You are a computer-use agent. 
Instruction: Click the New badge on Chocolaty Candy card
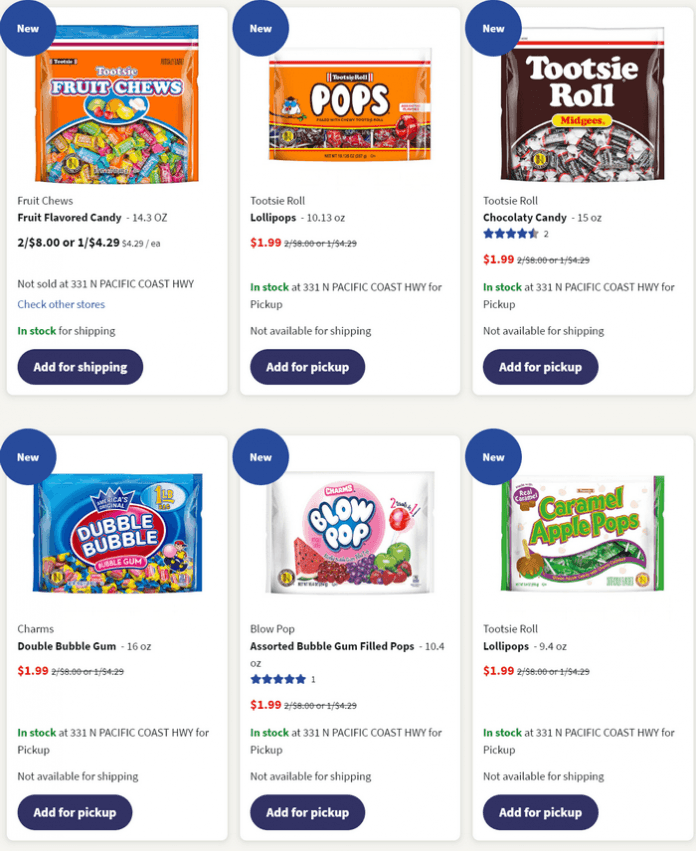click(492, 28)
